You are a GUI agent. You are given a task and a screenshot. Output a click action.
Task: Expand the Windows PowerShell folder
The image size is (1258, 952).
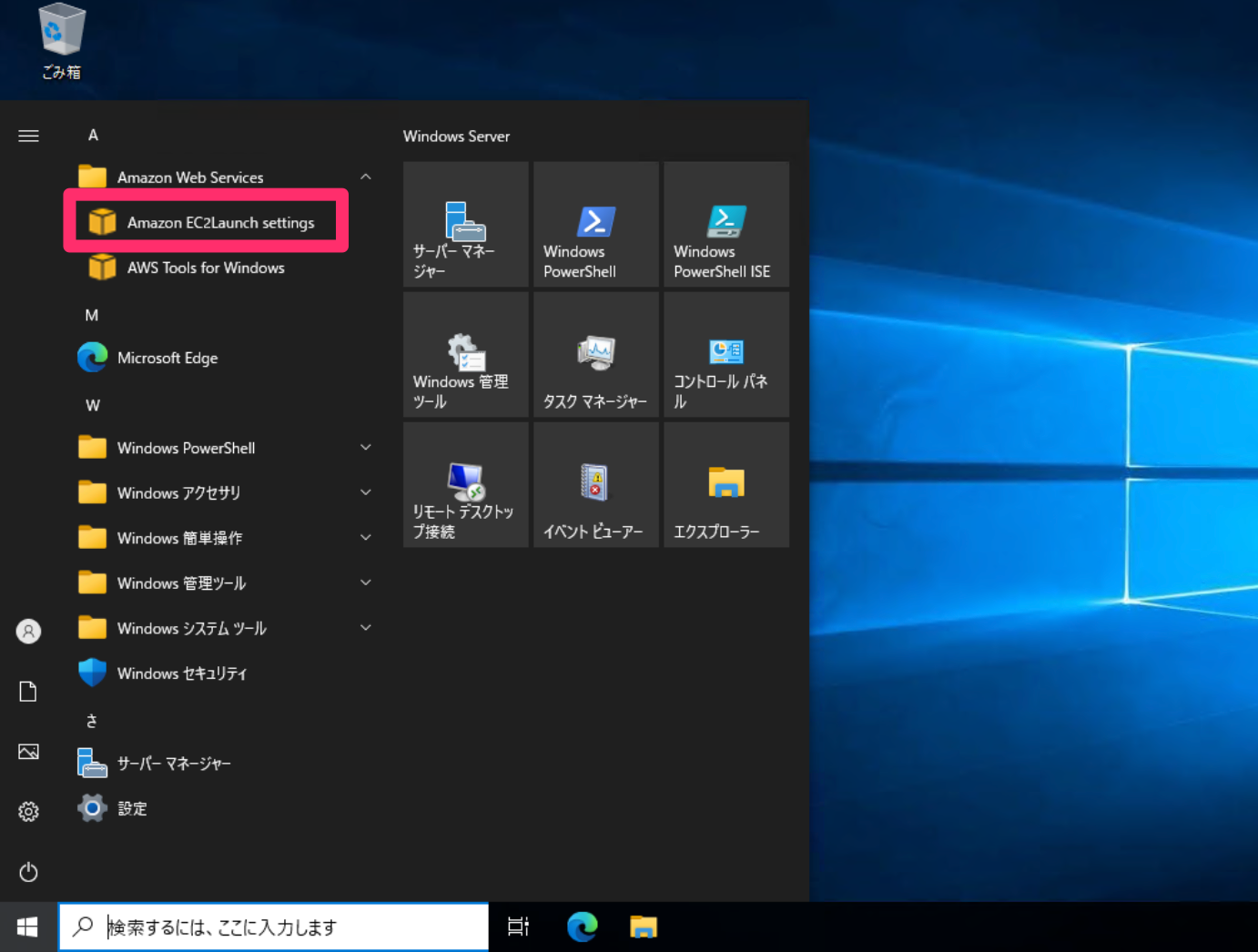pyautogui.click(x=365, y=447)
